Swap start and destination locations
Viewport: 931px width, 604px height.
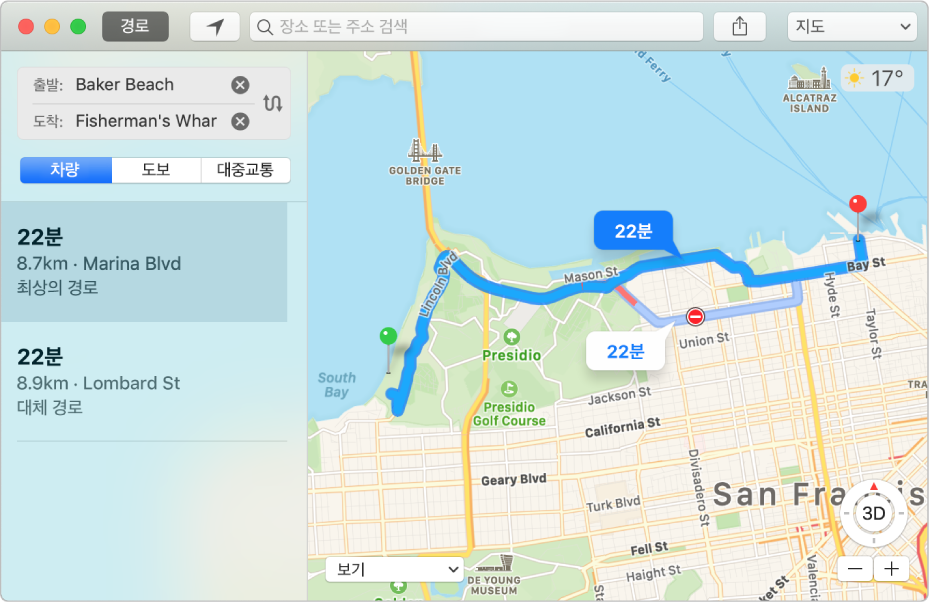click(273, 103)
